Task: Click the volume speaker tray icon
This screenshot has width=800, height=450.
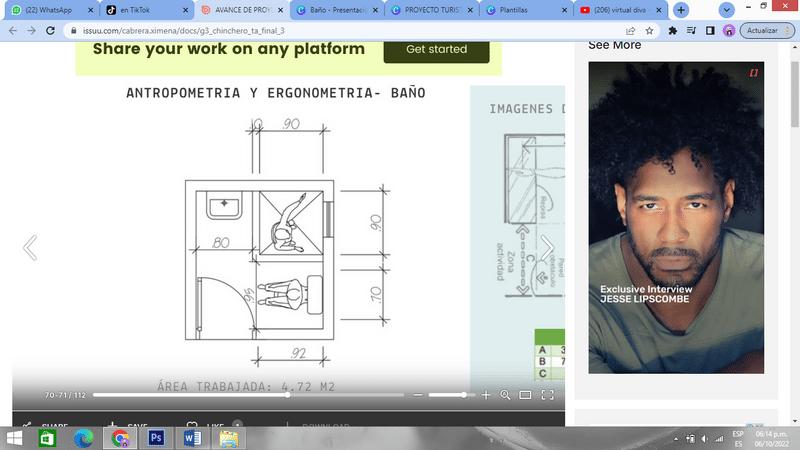Action: 705,439
